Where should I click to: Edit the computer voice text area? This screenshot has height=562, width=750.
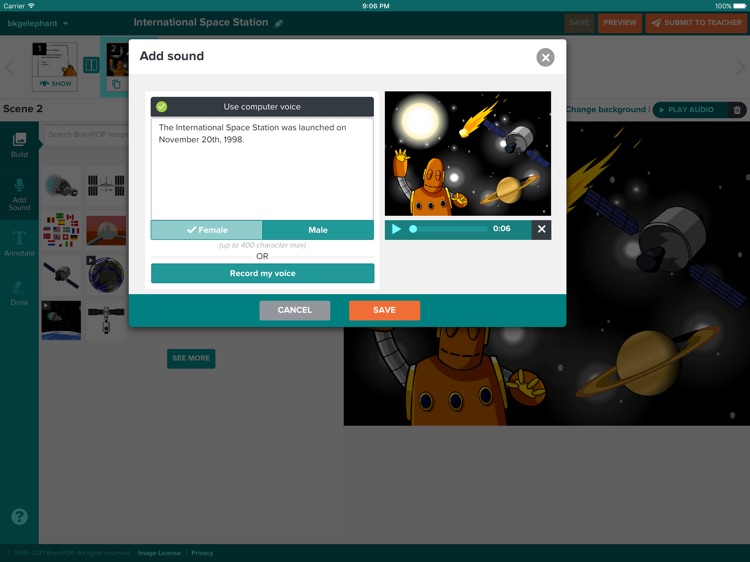[262, 169]
